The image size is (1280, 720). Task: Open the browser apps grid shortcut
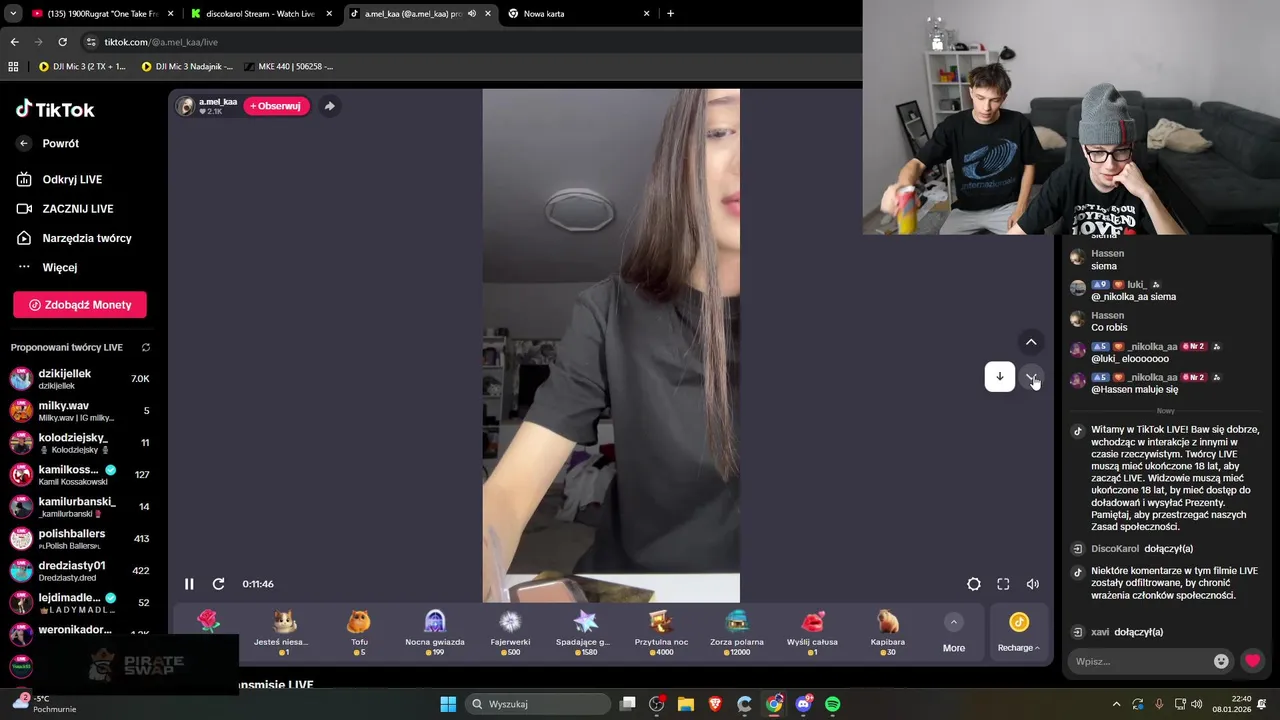point(13,67)
